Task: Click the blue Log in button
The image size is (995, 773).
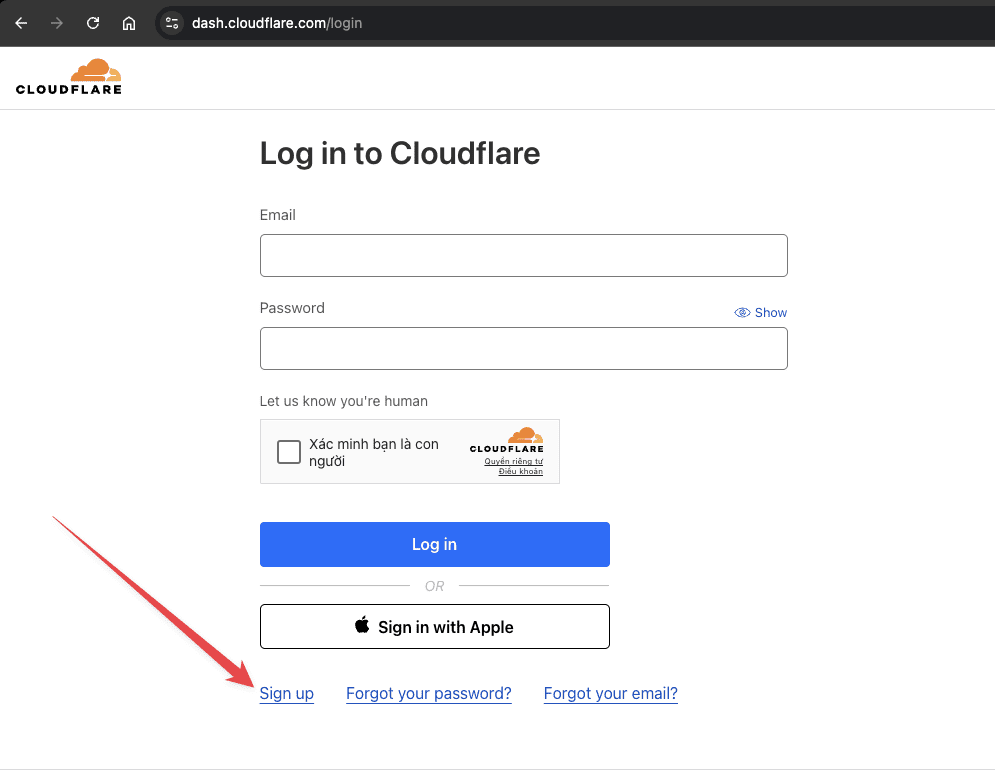Action: point(435,545)
